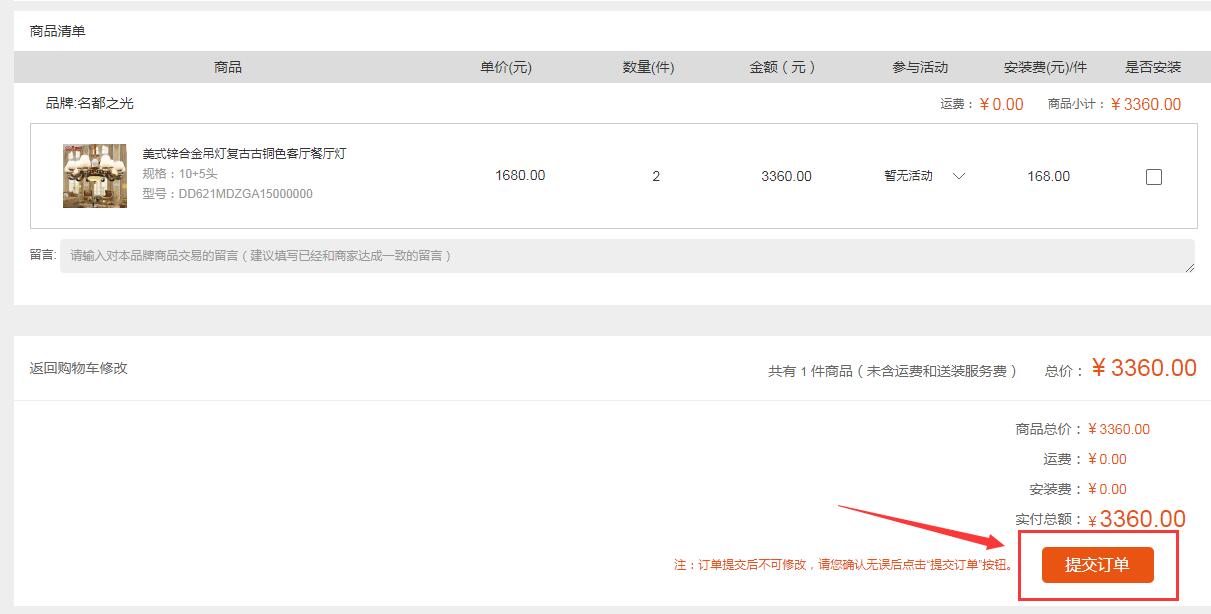Click the 留言 message input field
The width and height of the screenshot is (1211, 614).
627,255
